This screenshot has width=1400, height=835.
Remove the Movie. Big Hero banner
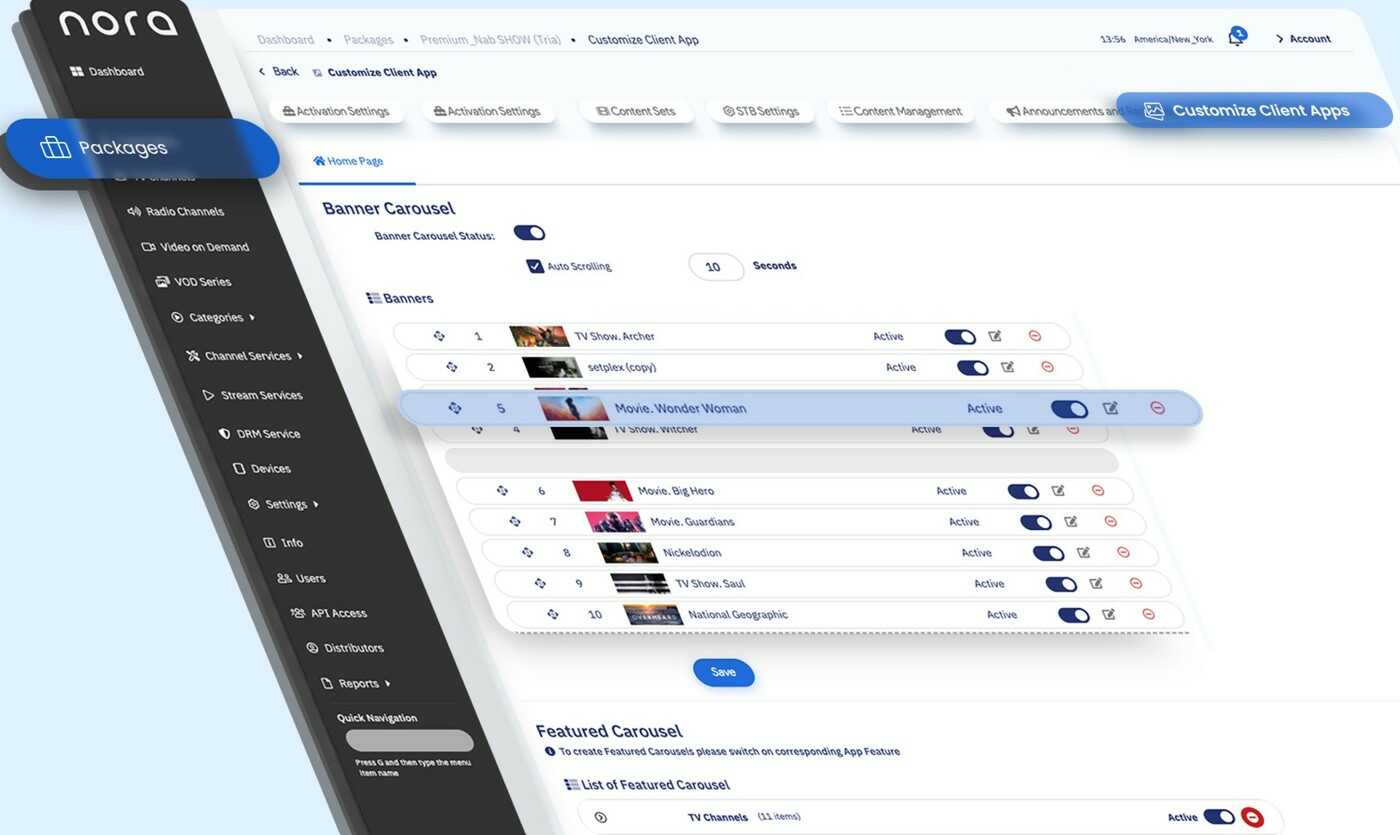(x=1098, y=491)
